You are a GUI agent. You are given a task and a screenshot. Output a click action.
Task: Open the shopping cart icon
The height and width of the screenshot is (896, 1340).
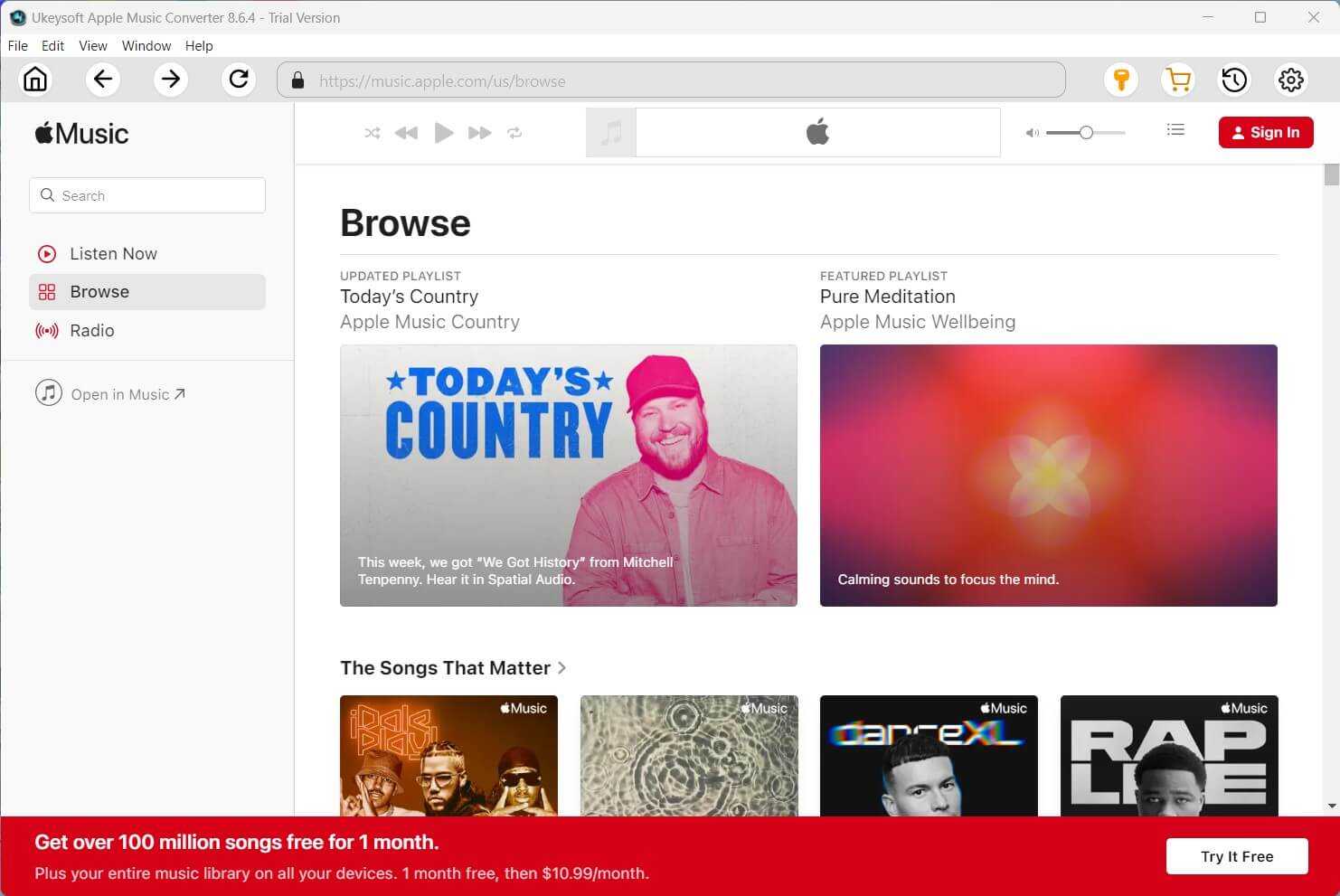pyautogui.click(x=1178, y=80)
